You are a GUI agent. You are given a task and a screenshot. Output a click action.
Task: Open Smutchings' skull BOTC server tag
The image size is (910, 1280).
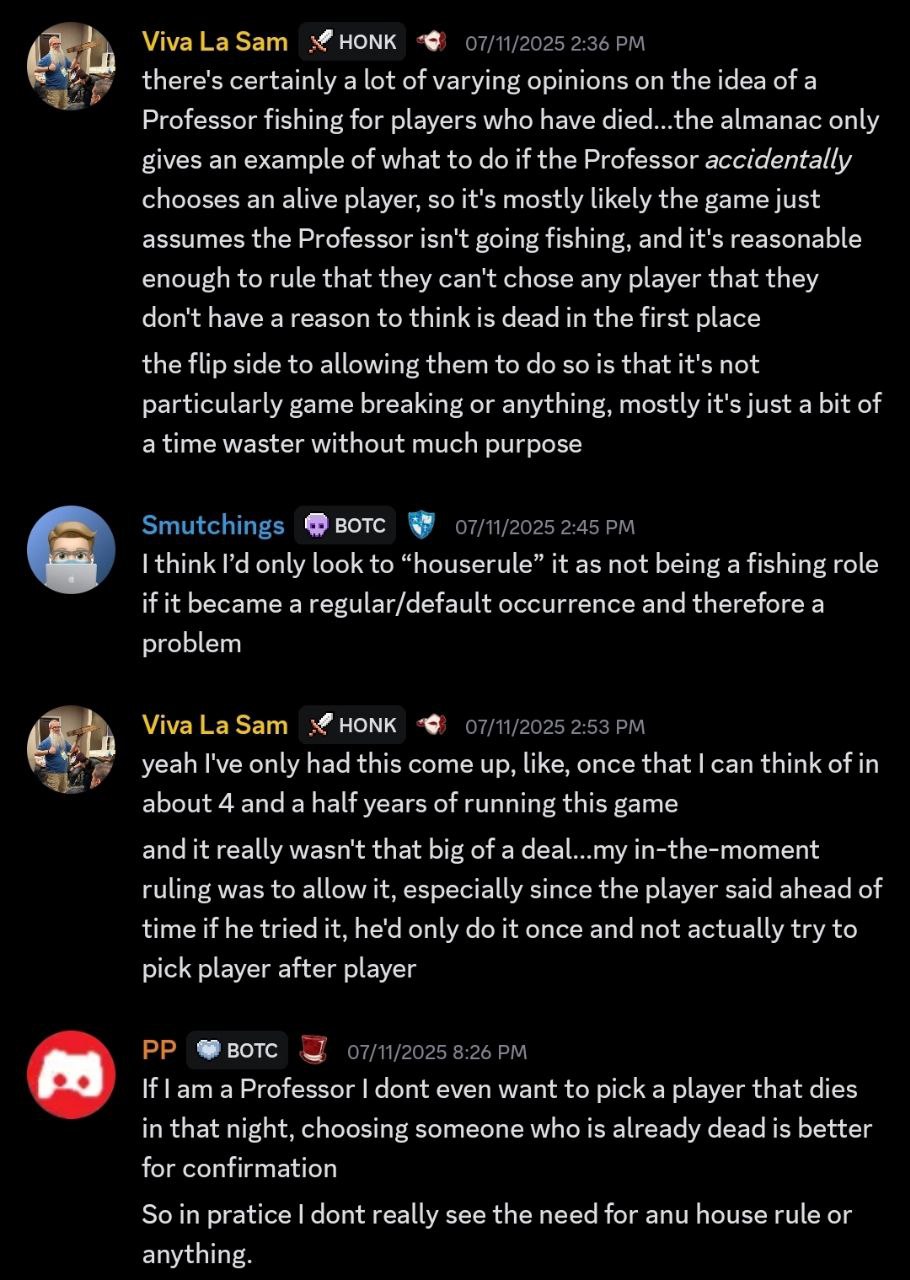[x=345, y=526]
